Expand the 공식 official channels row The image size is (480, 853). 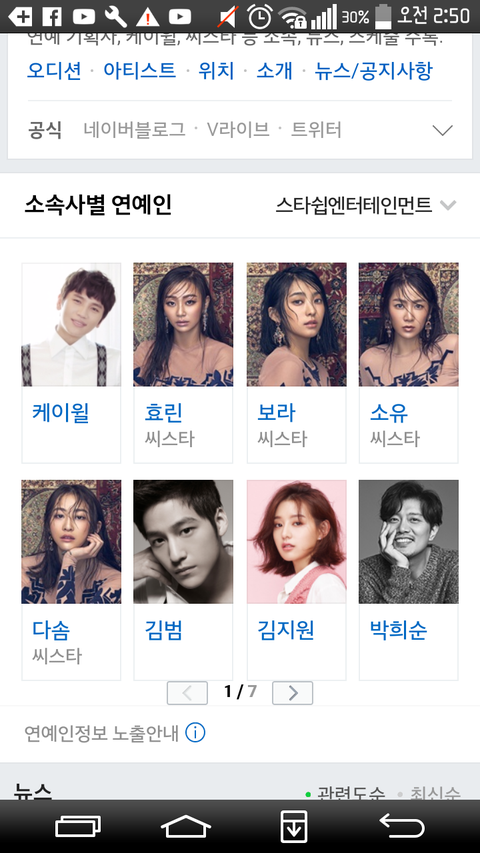coord(442,130)
